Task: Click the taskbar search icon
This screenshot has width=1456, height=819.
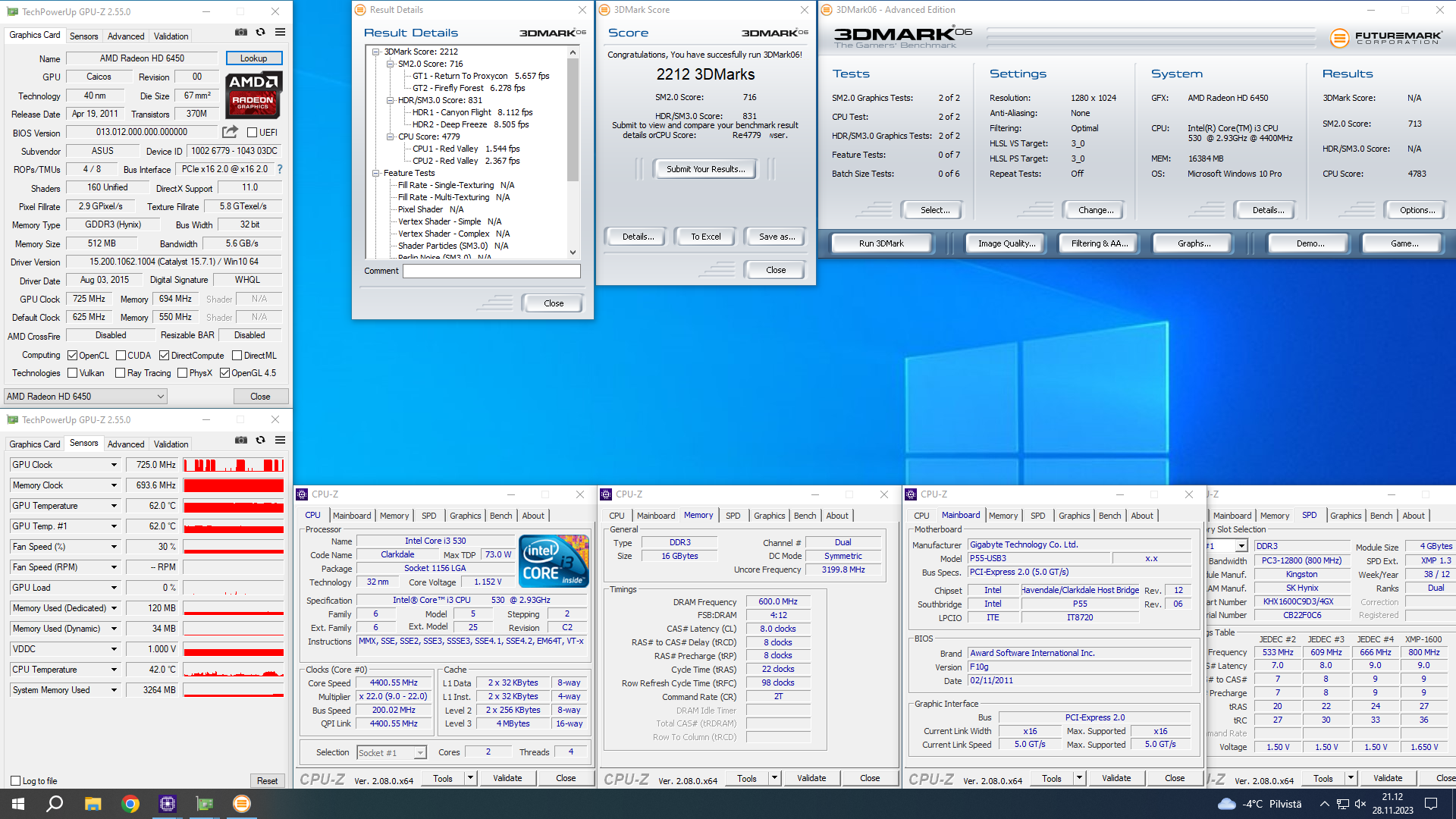Action: pyautogui.click(x=55, y=804)
